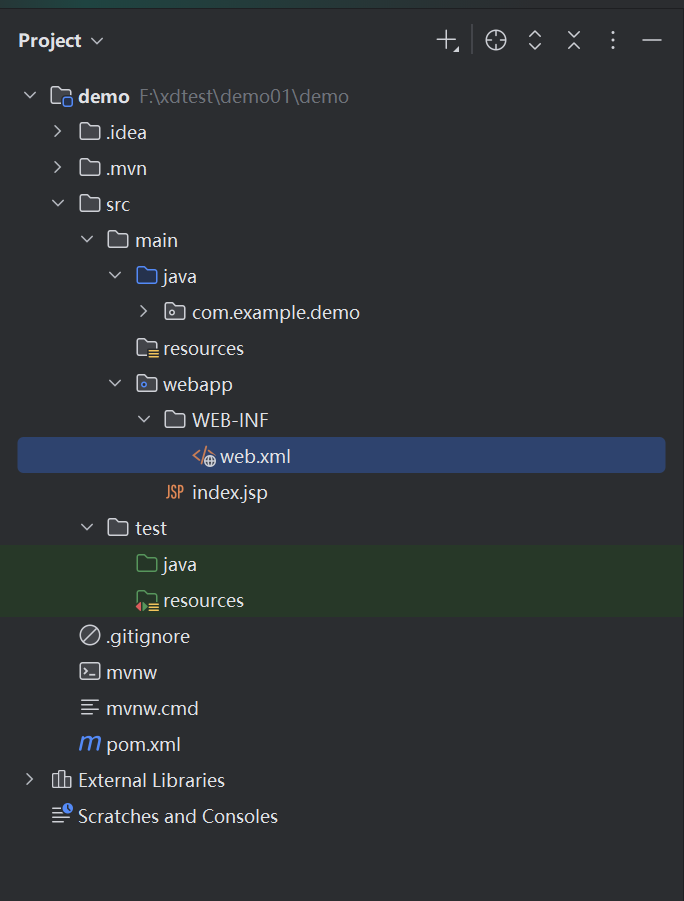Expand External Libraries node
Image resolution: width=684 pixels, height=901 pixels.
[x=29, y=780]
